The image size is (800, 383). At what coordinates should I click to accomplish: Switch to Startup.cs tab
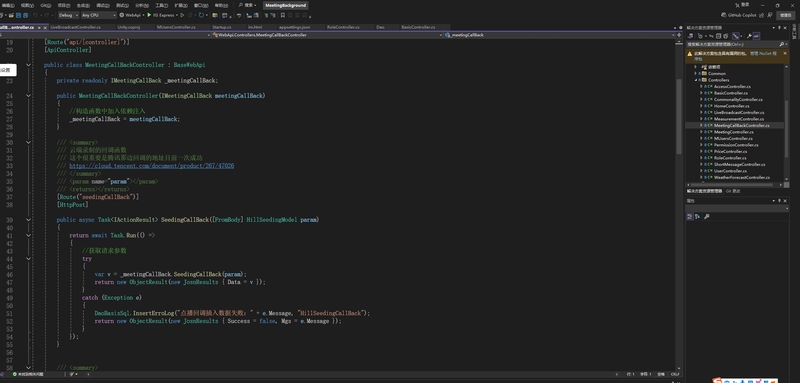[222, 27]
